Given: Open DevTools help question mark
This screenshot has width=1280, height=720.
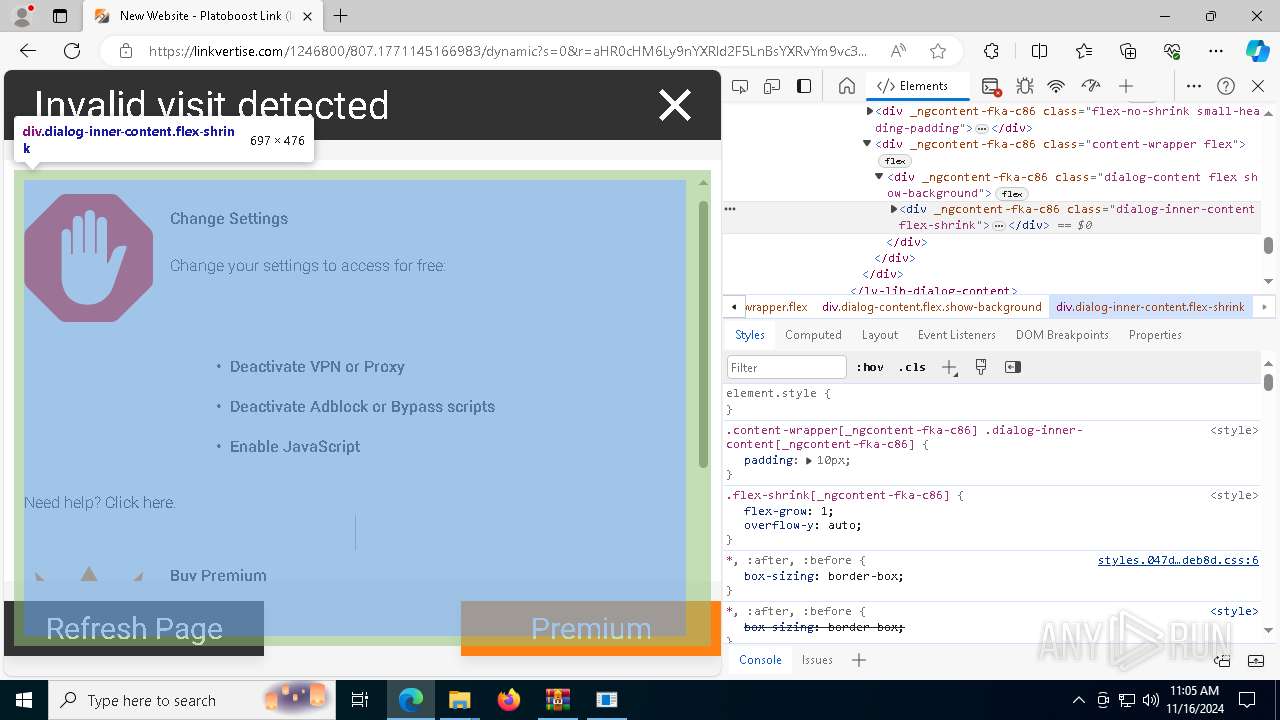Looking at the screenshot, I should click(1226, 86).
